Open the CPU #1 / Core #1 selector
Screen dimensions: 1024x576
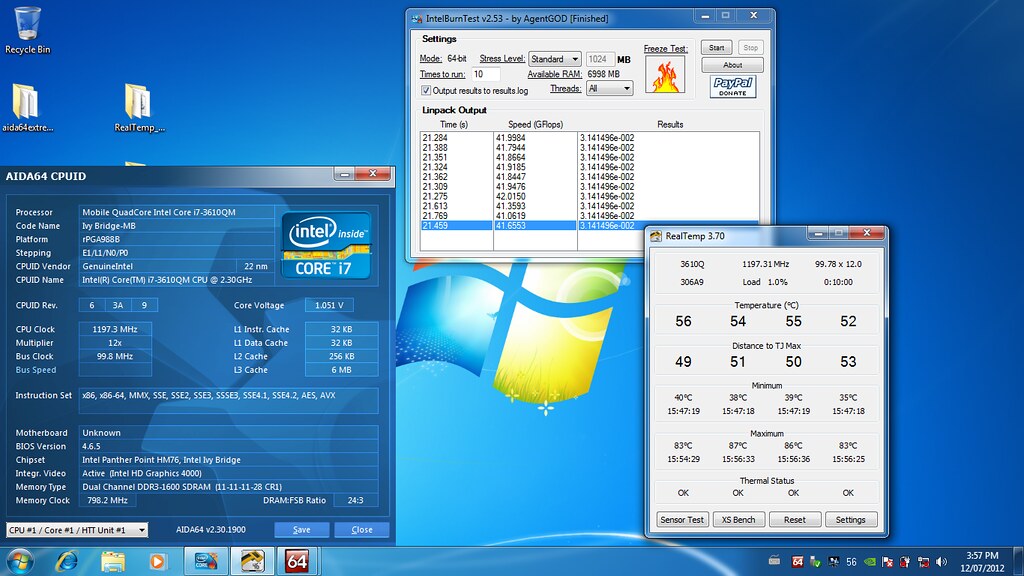[77, 530]
